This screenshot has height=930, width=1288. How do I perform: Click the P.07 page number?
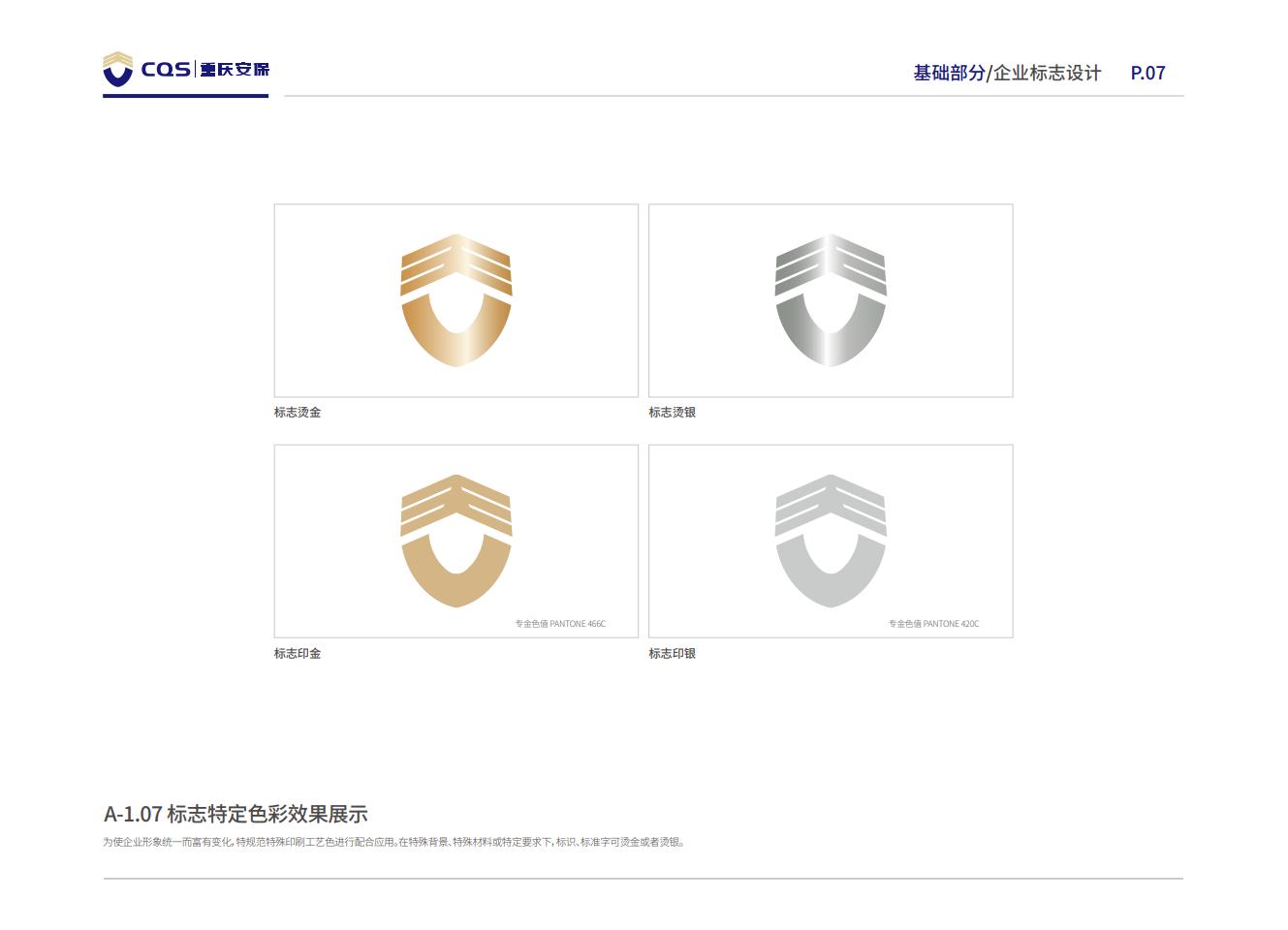(x=1148, y=73)
